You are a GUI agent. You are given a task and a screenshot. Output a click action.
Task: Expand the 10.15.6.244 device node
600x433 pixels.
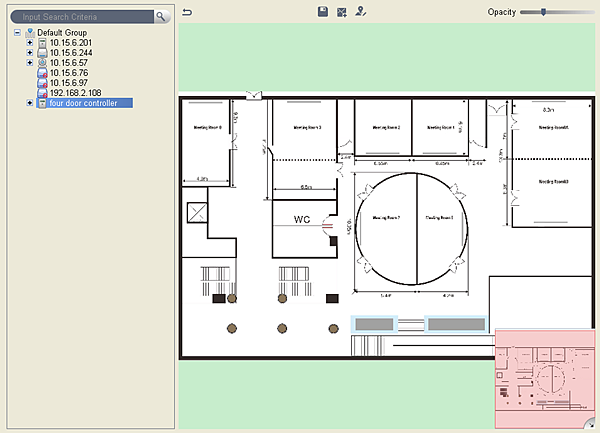tap(30, 52)
